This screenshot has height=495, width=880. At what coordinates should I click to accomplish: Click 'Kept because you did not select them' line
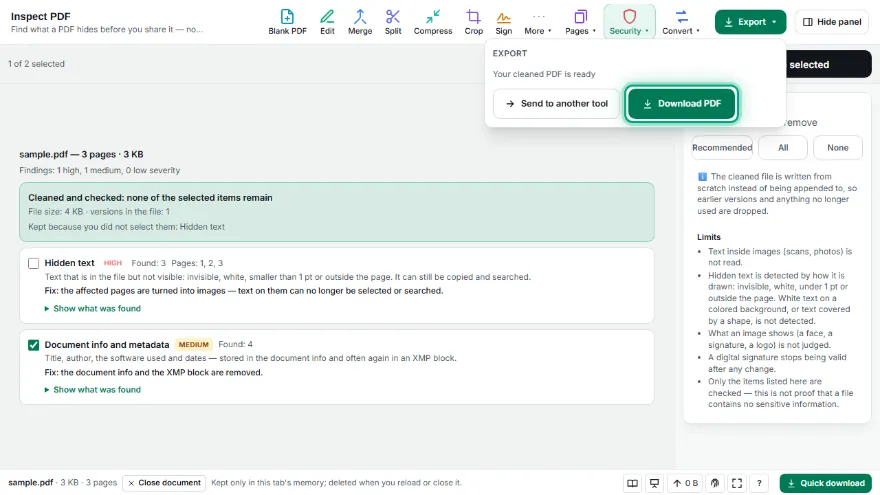pos(126,227)
